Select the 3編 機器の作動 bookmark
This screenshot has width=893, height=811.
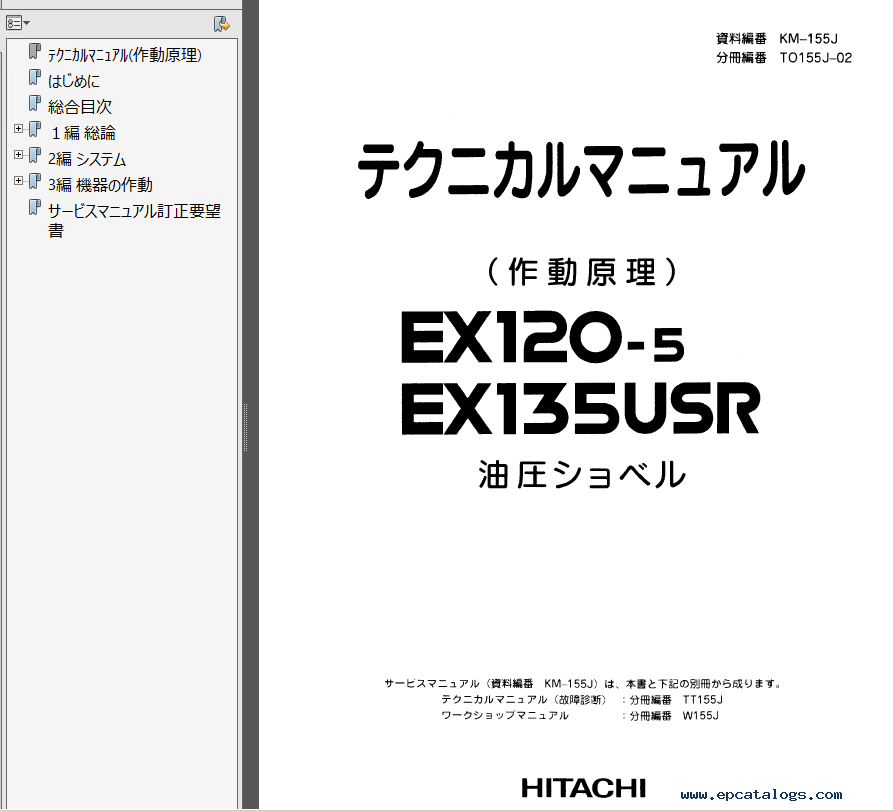pyautogui.click(x=100, y=185)
